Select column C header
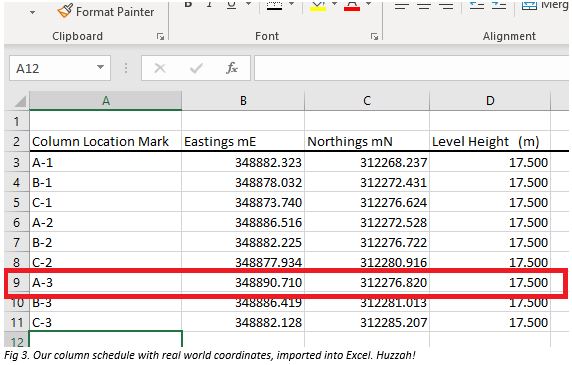The image size is (572, 365). click(367, 101)
